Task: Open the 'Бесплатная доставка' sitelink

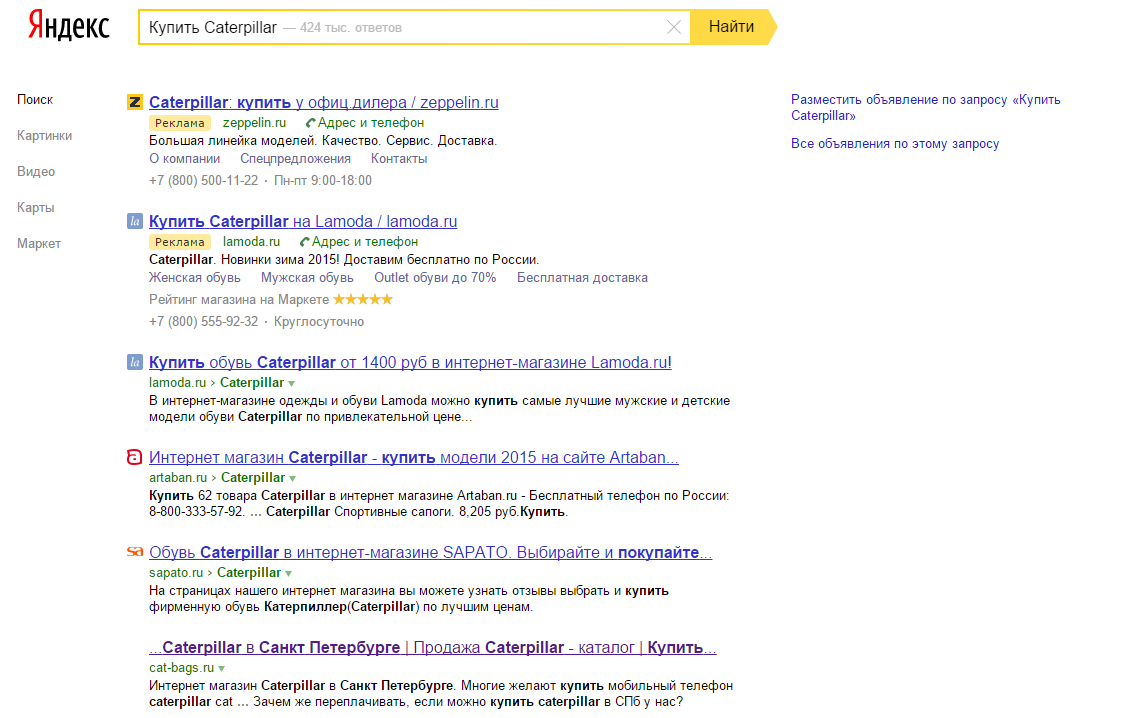Action: tap(582, 277)
